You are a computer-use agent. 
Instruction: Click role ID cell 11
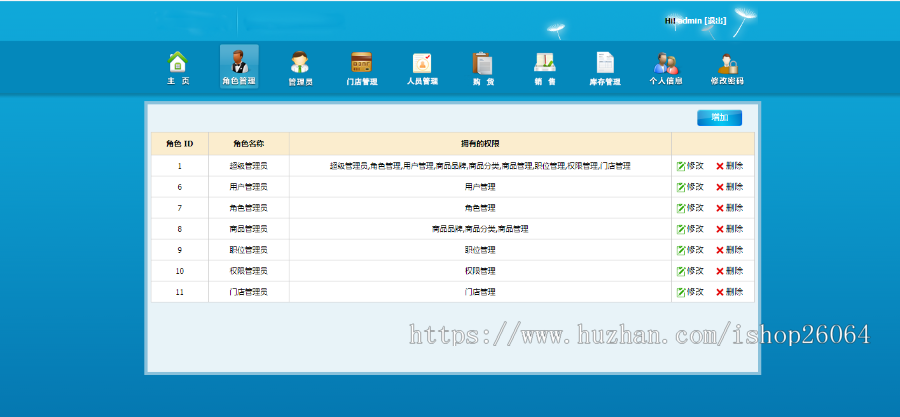pyautogui.click(x=180, y=292)
